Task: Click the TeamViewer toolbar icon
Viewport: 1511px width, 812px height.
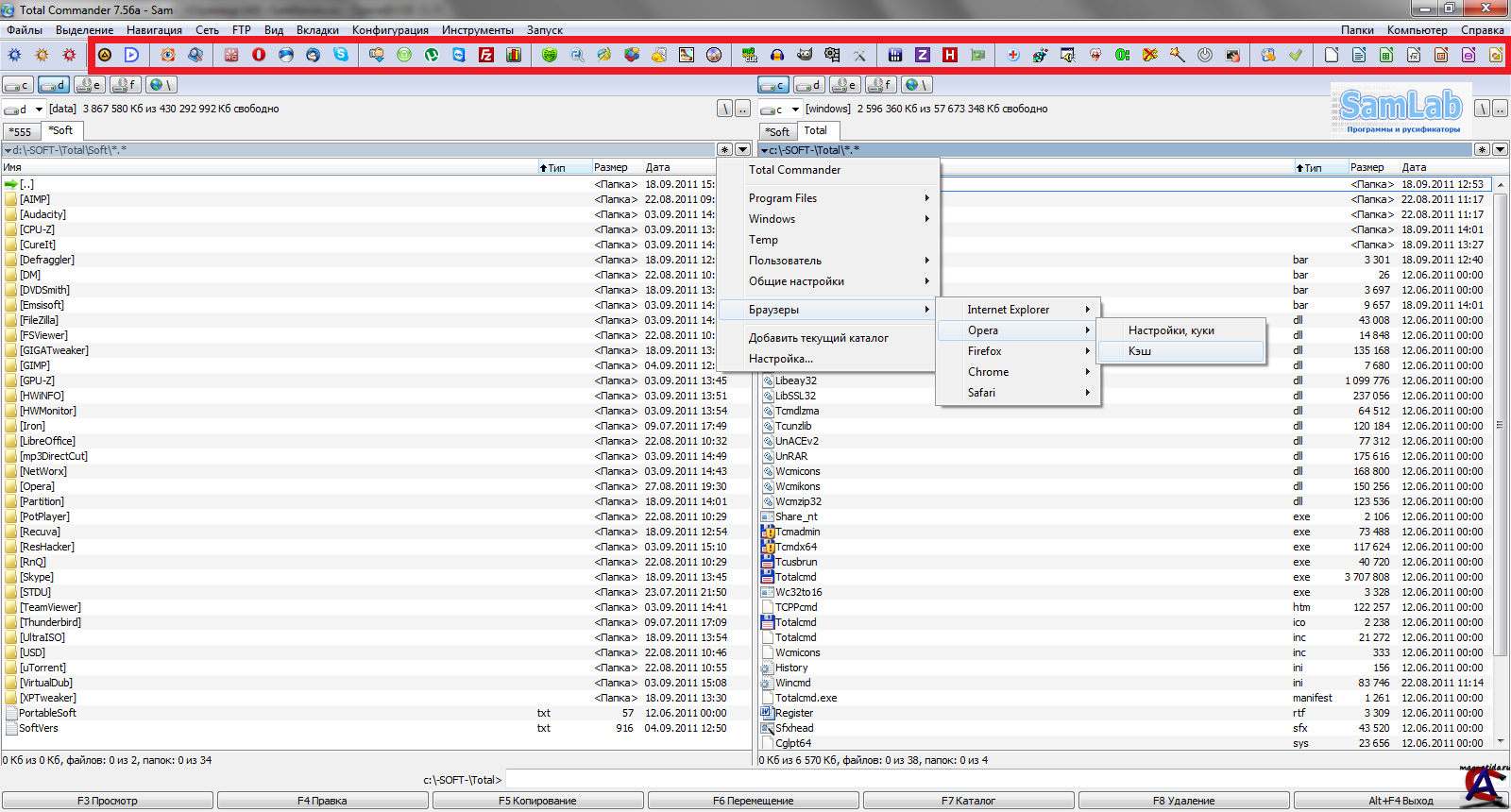Action: pos(459,55)
